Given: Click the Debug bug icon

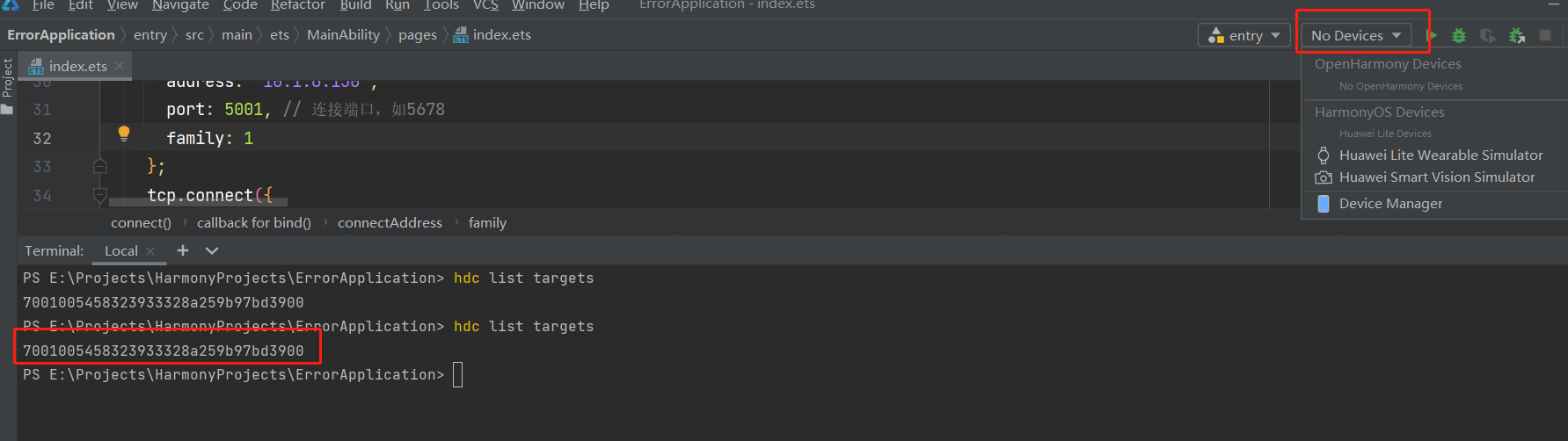Looking at the screenshot, I should point(1459,35).
